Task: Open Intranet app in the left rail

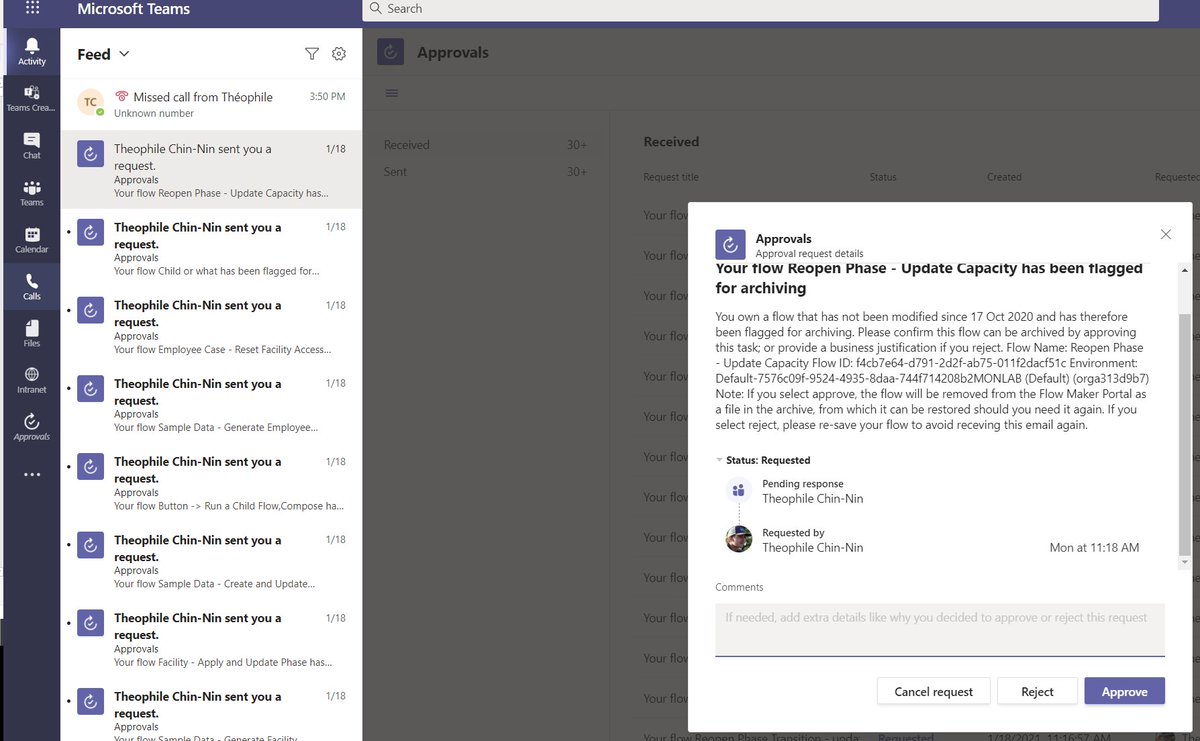Action: 32,380
